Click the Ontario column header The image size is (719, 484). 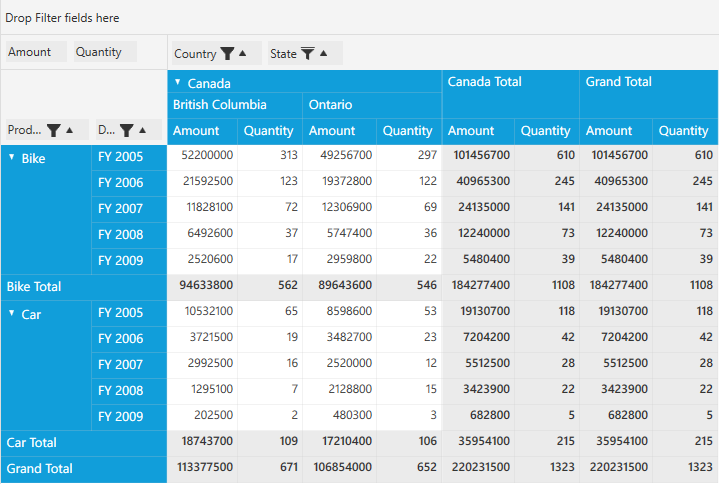tap(330, 105)
